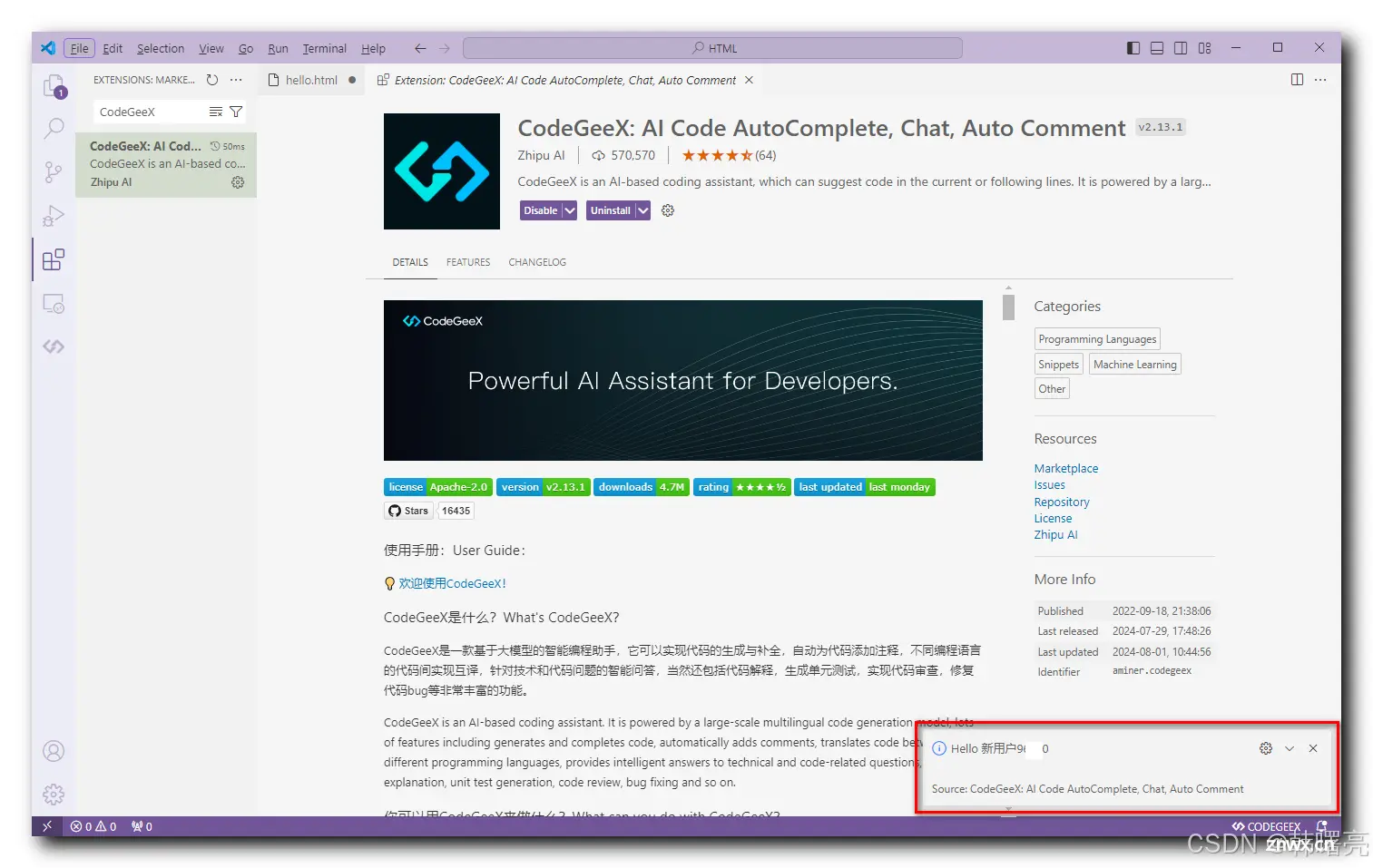This screenshot has height=868, width=1373.
Task: Close the Hello notification
Action: 1313,748
